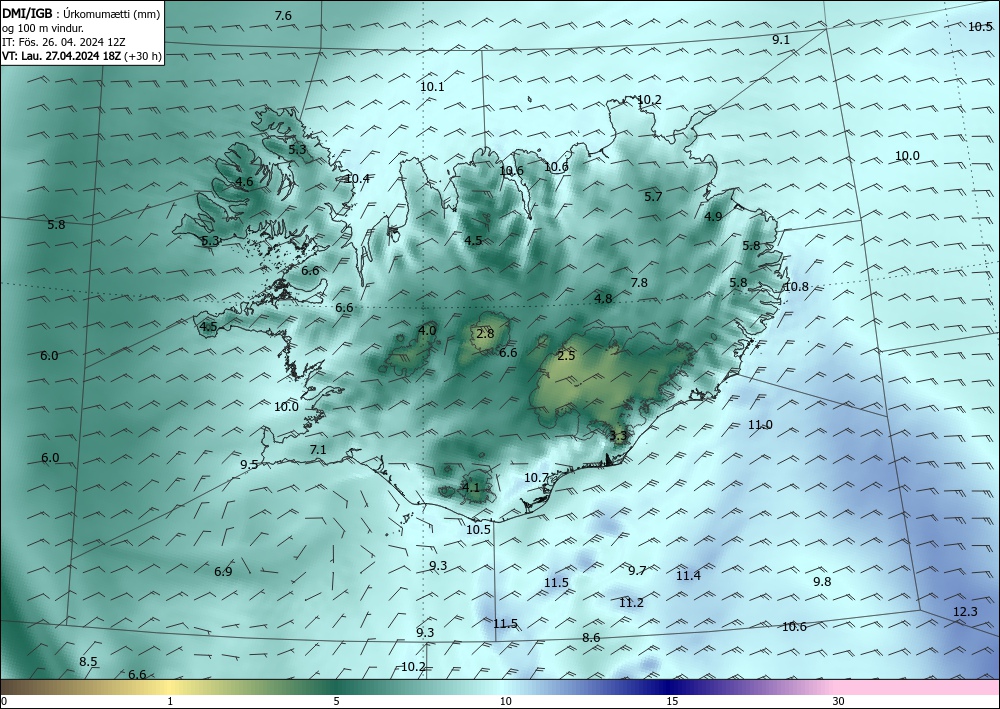Click the 4.9 value label

click(x=713, y=217)
